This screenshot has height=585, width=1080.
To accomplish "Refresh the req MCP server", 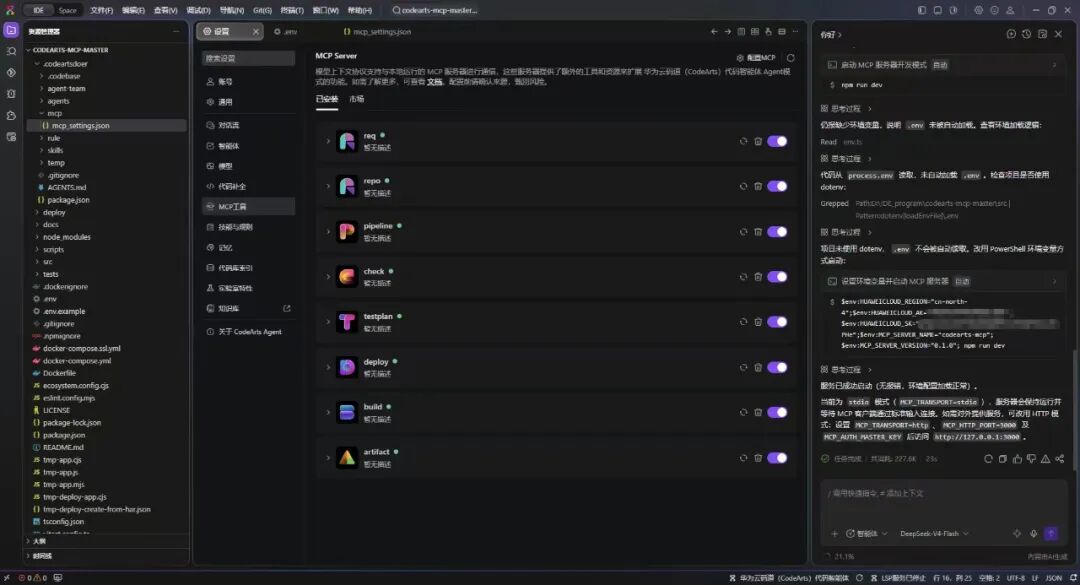I will click(x=743, y=141).
